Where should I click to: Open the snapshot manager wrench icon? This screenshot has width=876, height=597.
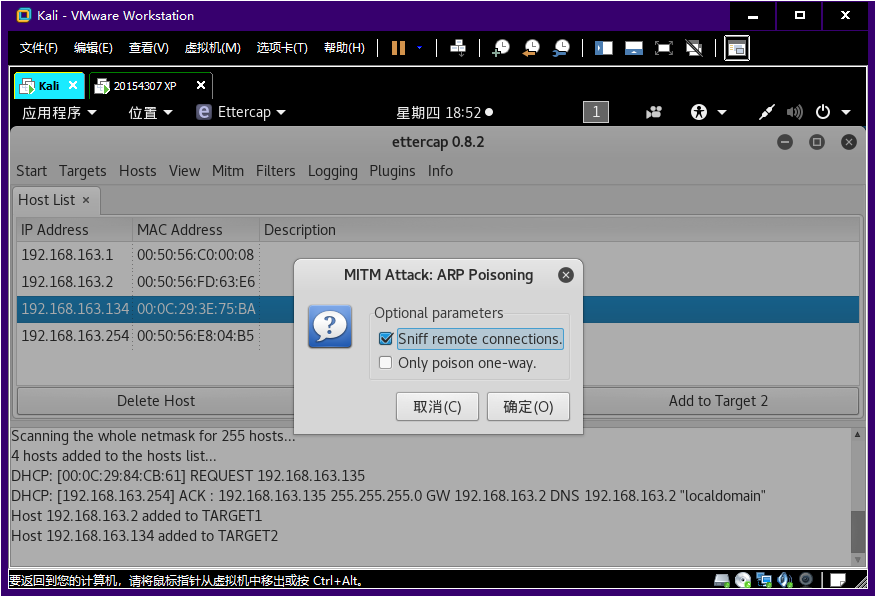[x=562, y=48]
